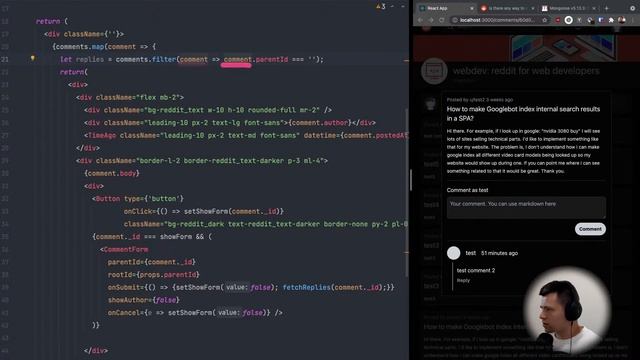Image resolution: width=640 pixels, height=360 pixels.
Task: Close the Mongoose tab
Action: point(594,8)
